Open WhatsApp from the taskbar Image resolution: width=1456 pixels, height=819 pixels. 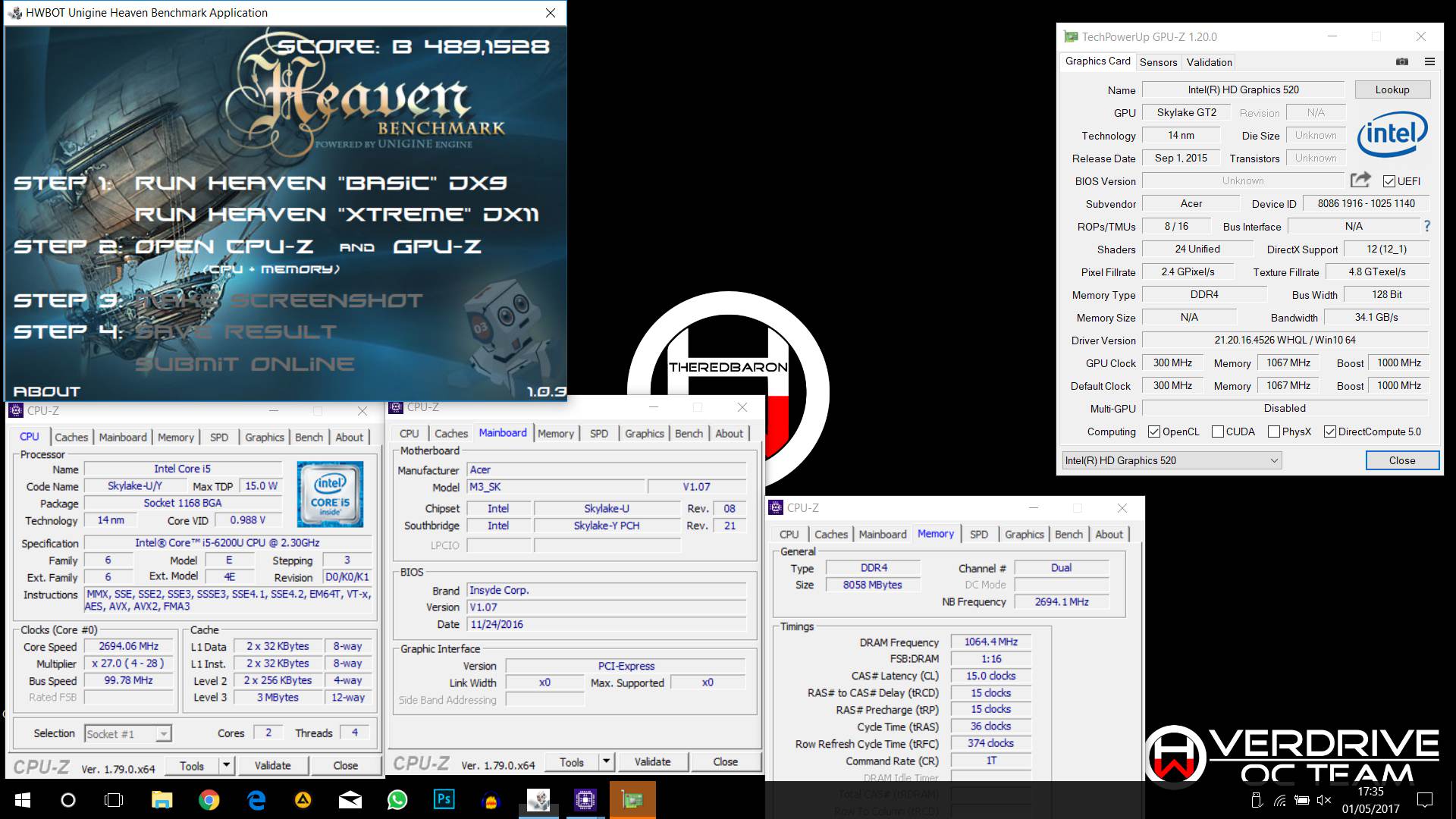(x=397, y=799)
